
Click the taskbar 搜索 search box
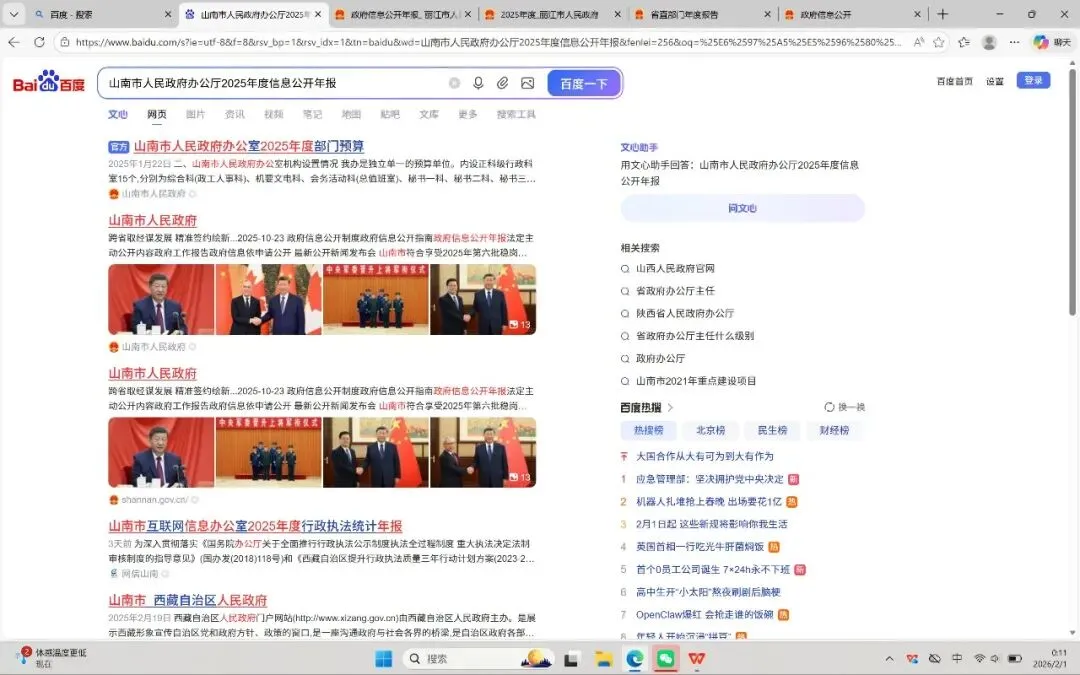click(480, 658)
